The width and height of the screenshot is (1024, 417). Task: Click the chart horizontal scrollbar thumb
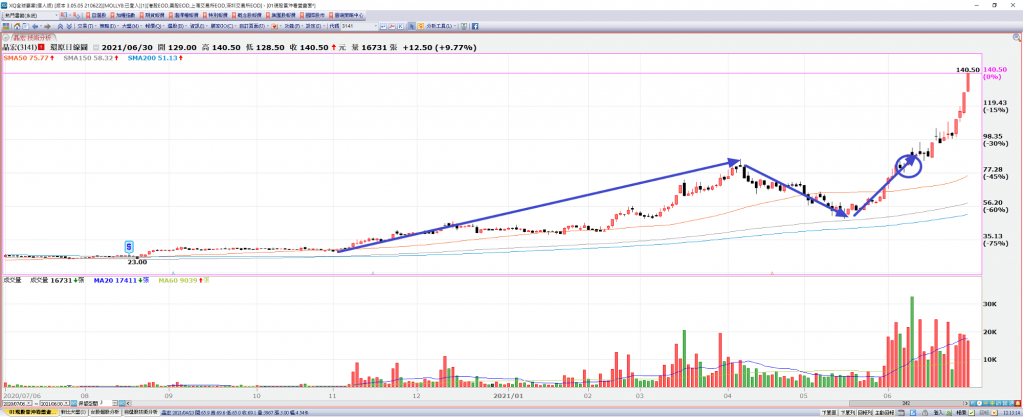click(906, 403)
